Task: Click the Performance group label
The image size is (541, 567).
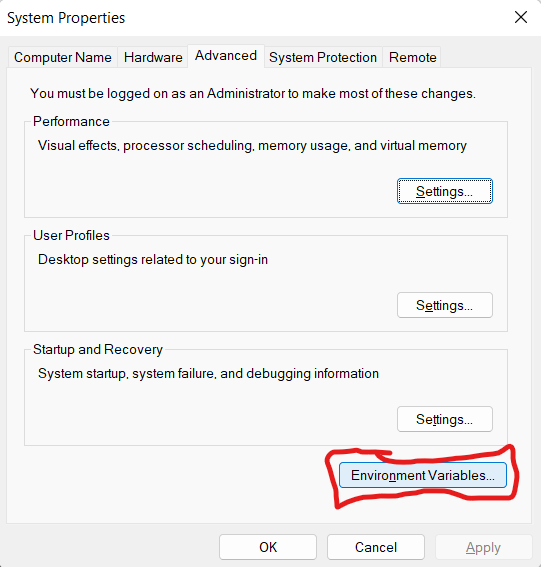Action: [71, 122]
